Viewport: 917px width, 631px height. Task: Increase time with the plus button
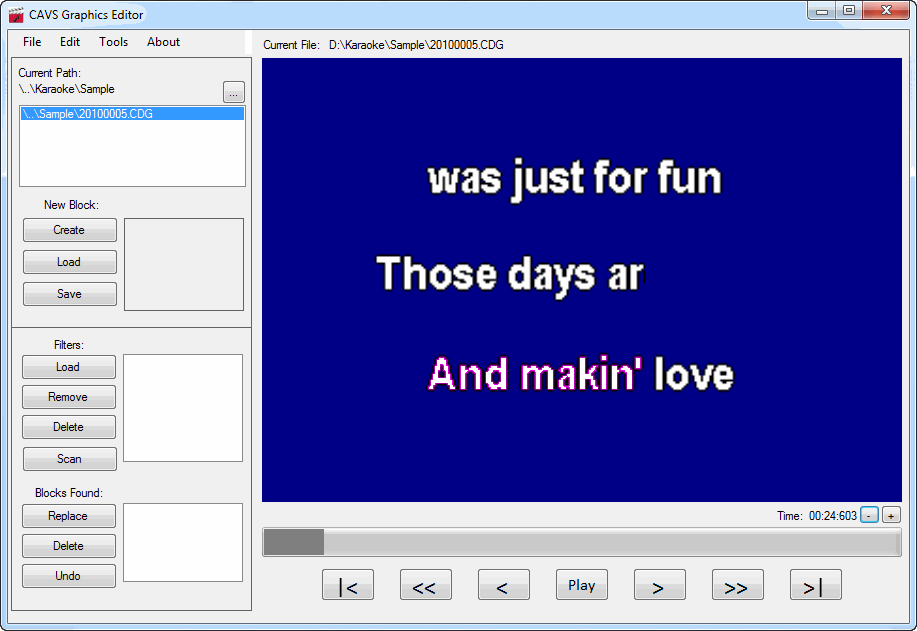(x=891, y=515)
